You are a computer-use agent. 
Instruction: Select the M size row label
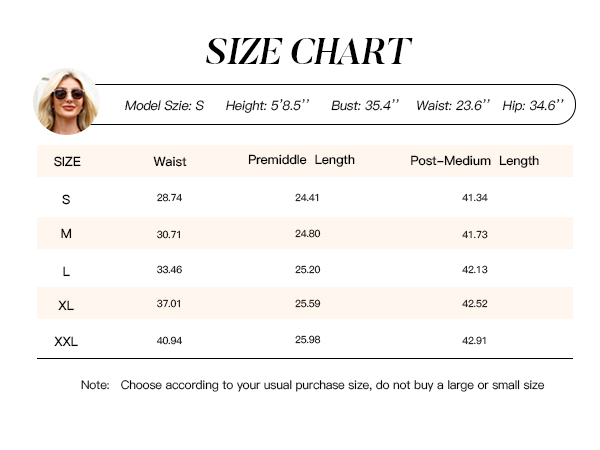66,233
